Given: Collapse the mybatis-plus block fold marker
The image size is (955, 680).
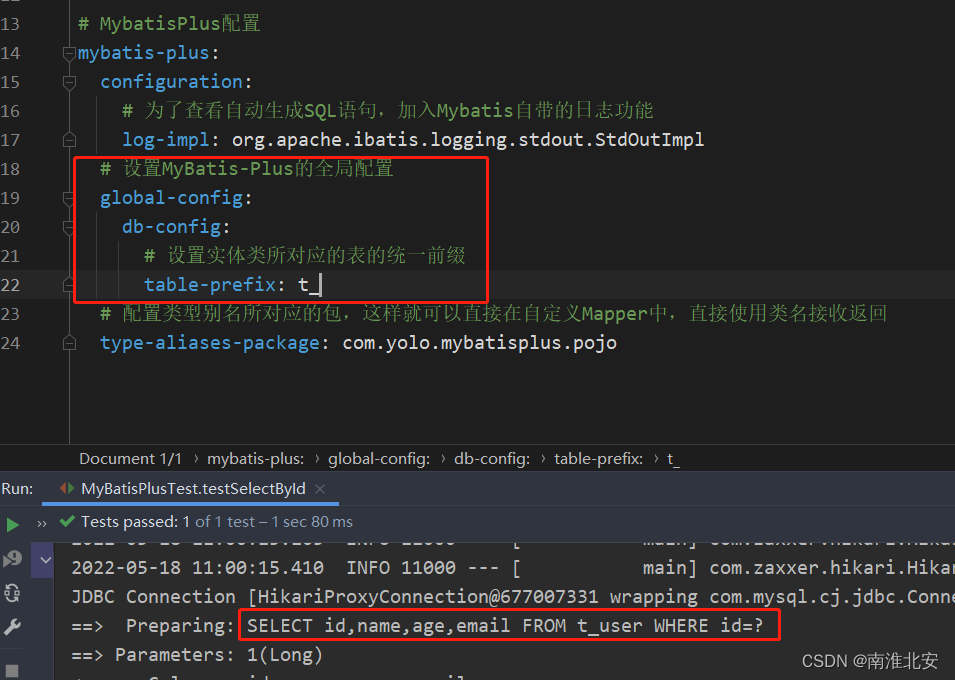Looking at the screenshot, I should point(69,54).
